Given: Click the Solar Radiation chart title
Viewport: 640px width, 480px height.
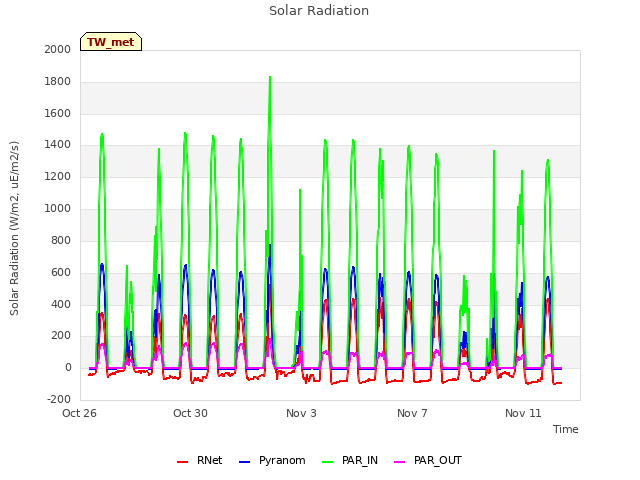Looking at the screenshot, I should click(319, 11).
